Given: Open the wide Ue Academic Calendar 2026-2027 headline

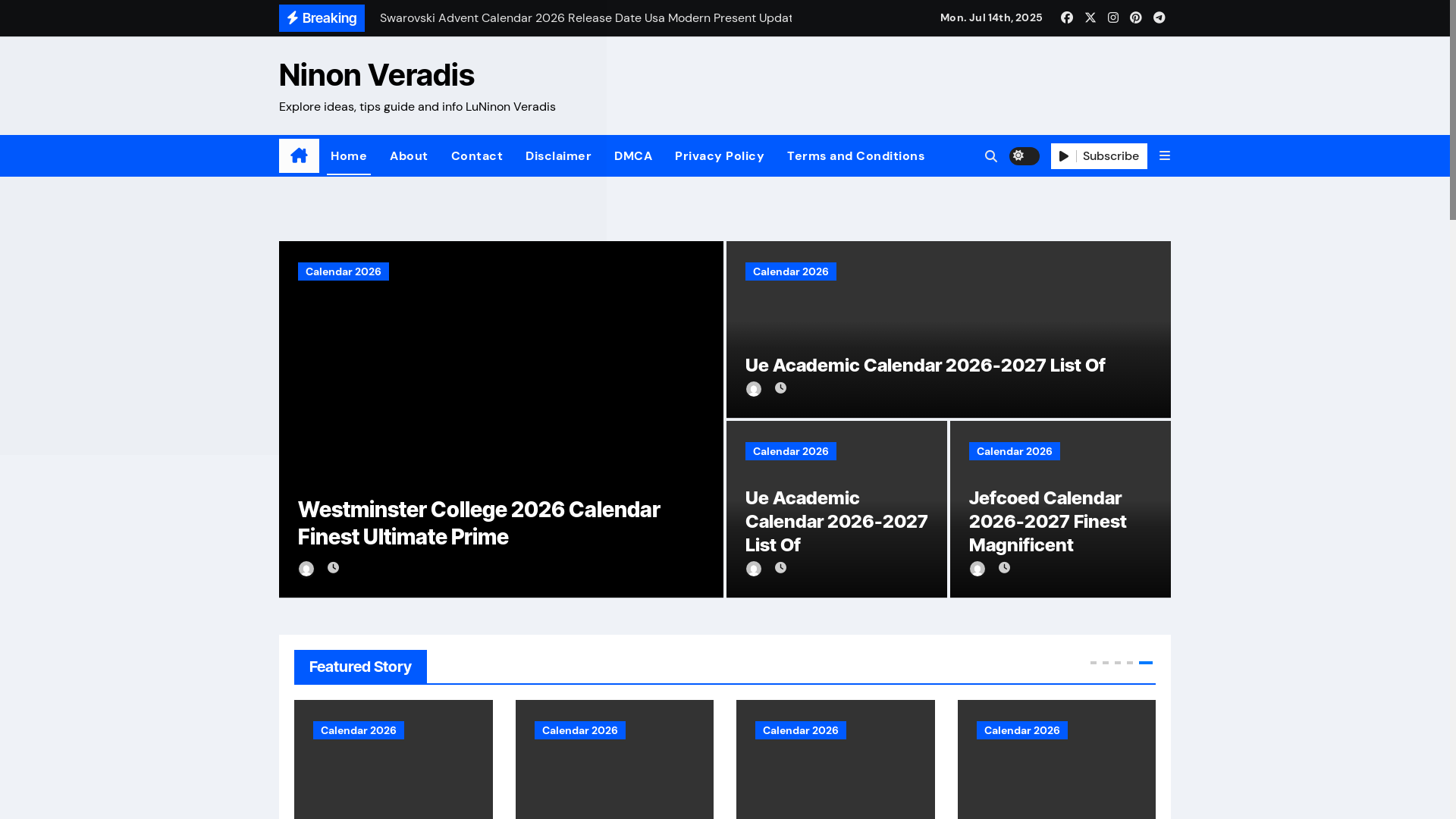Looking at the screenshot, I should tap(925, 365).
